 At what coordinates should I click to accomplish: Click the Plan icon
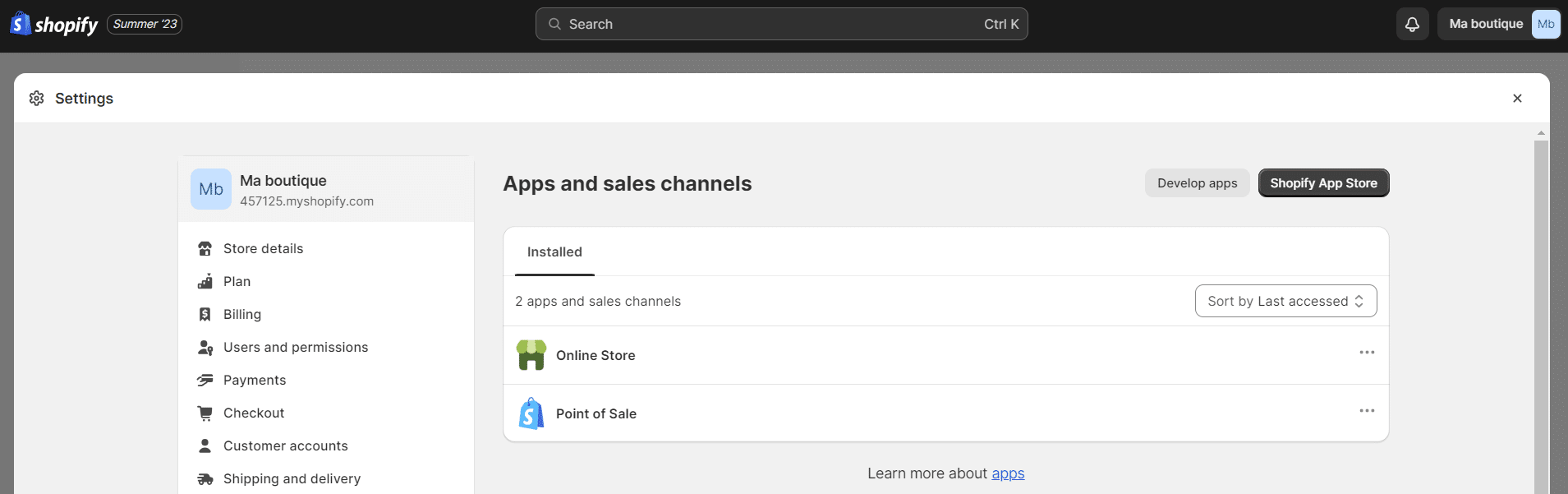(205, 282)
